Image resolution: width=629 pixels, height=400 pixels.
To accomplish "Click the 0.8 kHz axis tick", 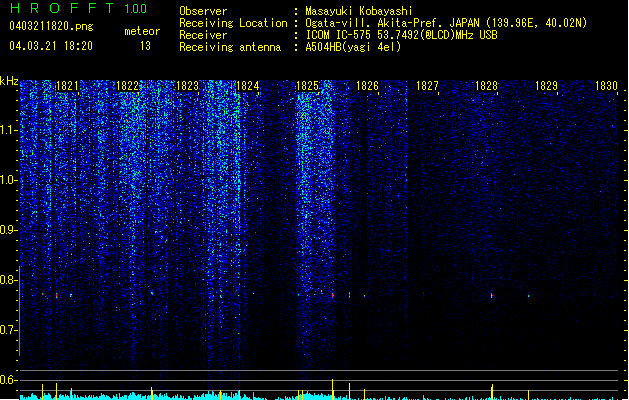I will click(x=8, y=280).
